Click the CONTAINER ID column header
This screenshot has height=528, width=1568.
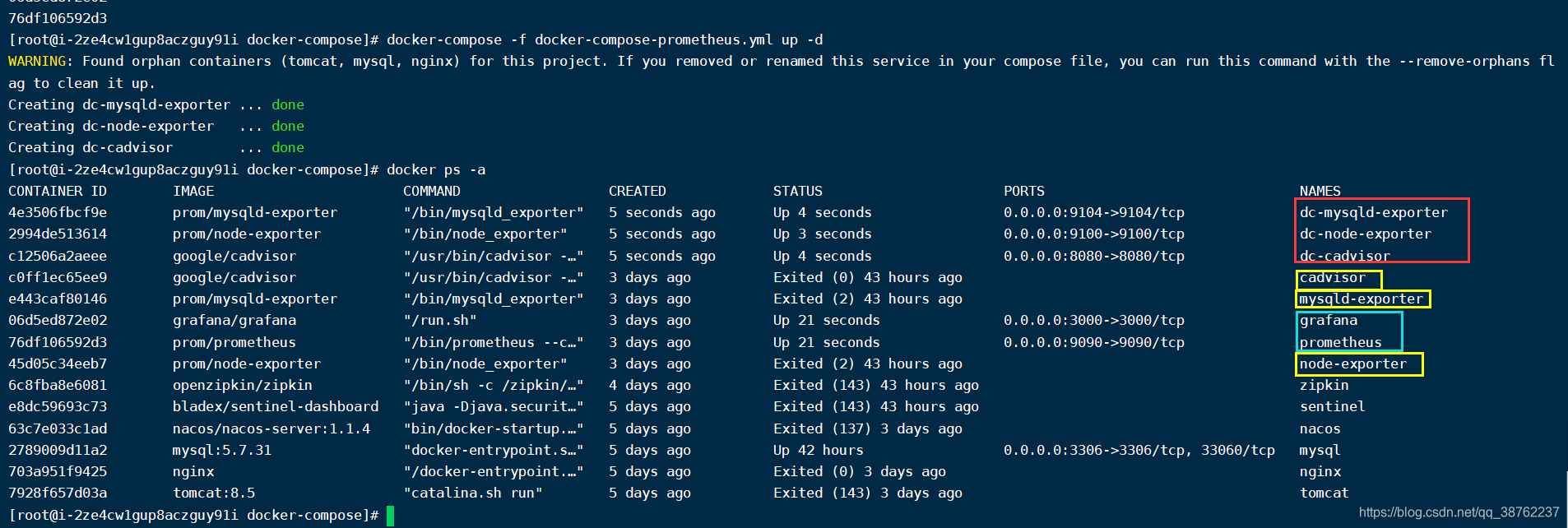tap(58, 191)
